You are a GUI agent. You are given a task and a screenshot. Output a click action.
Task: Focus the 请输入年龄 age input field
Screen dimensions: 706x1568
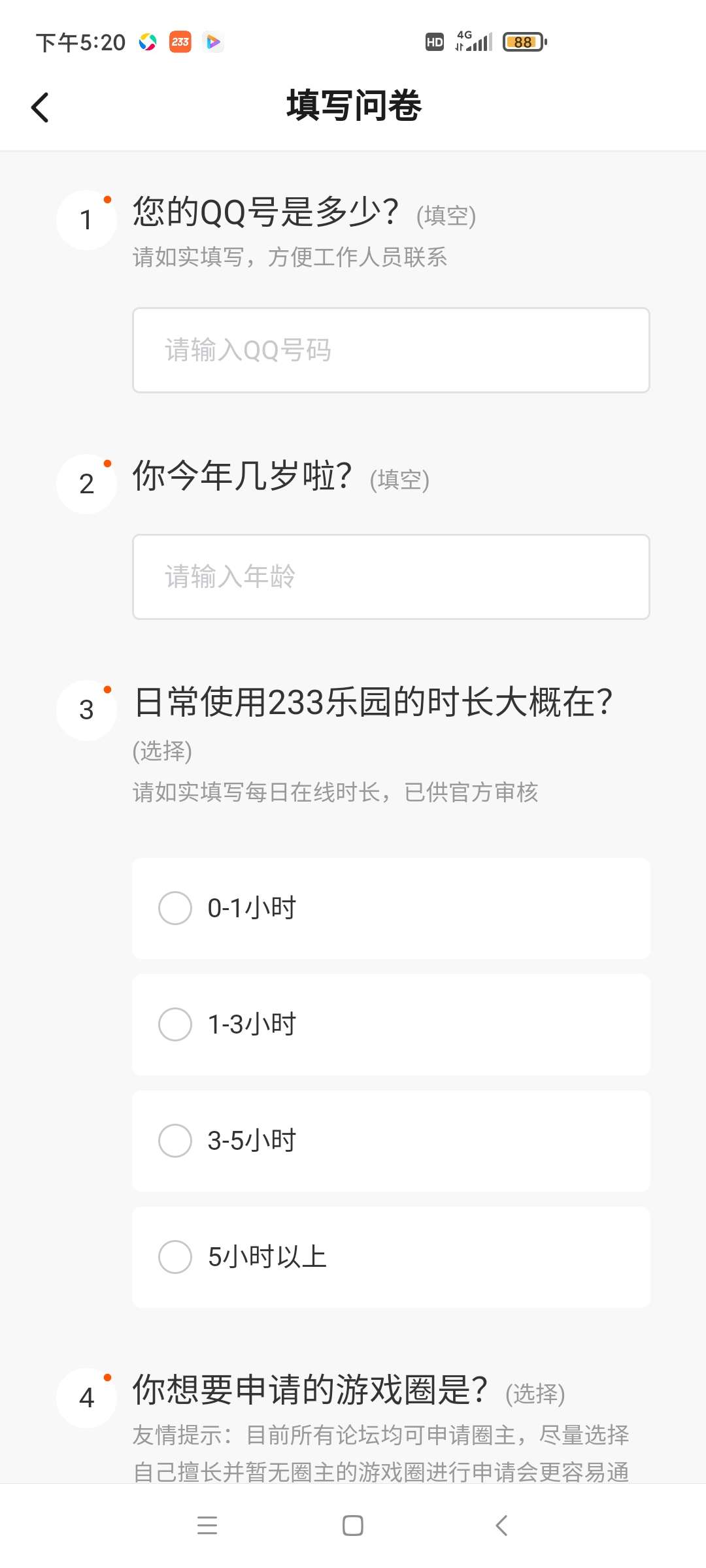coord(391,577)
